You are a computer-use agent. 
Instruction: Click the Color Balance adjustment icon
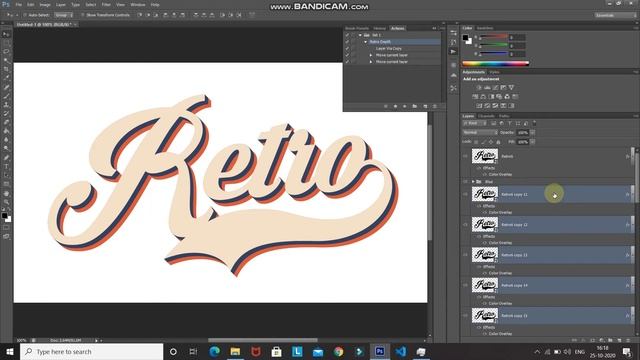click(483, 97)
